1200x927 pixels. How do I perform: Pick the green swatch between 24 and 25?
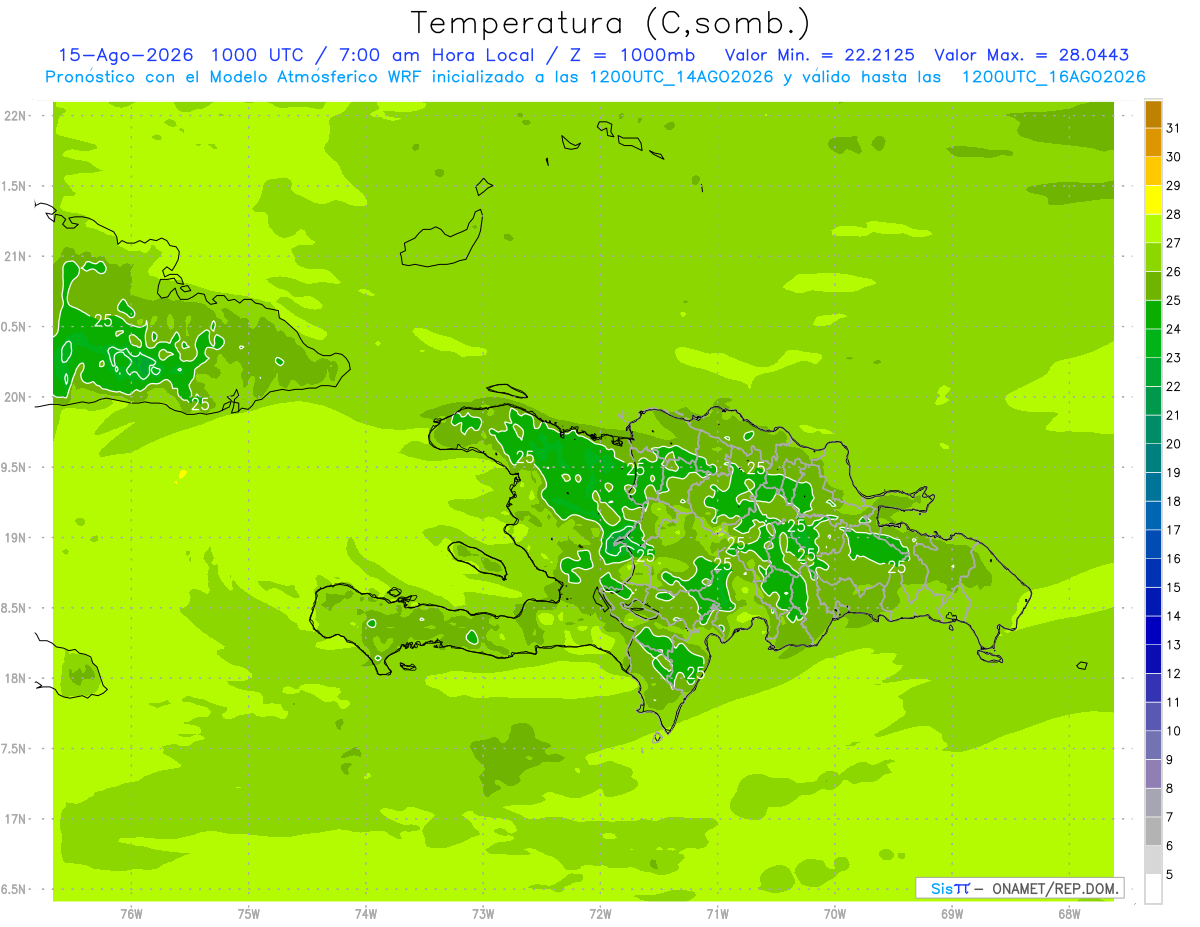1153,315
